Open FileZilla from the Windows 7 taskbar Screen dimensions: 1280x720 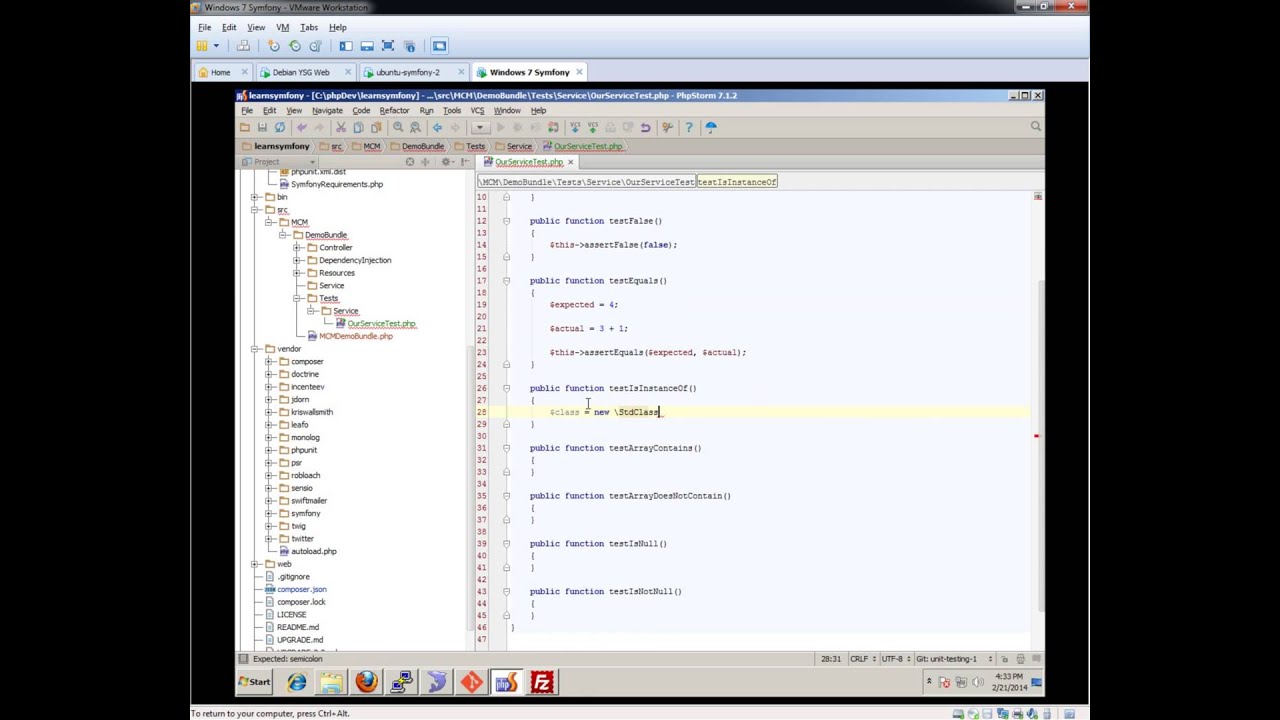[542, 682]
